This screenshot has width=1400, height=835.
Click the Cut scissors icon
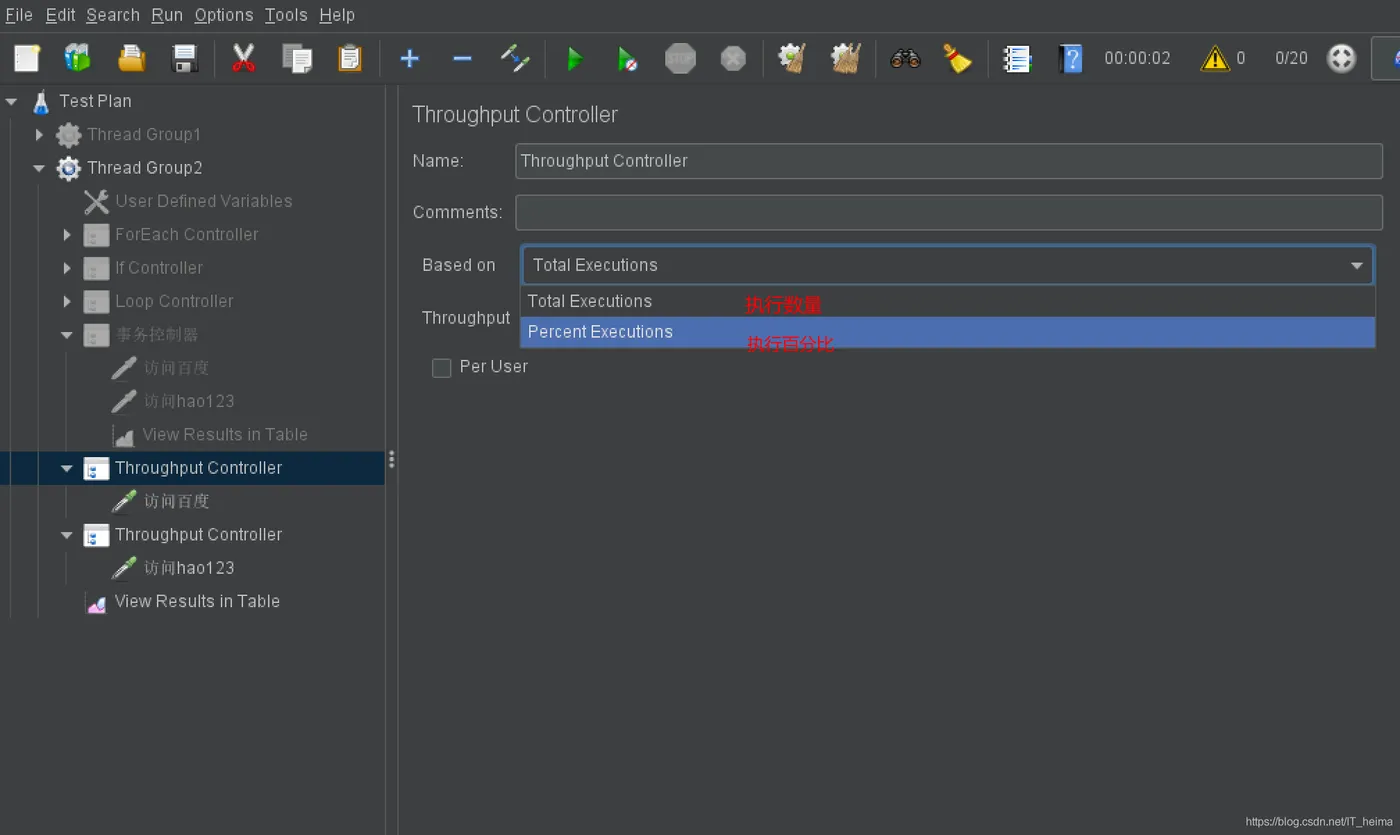click(x=243, y=59)
